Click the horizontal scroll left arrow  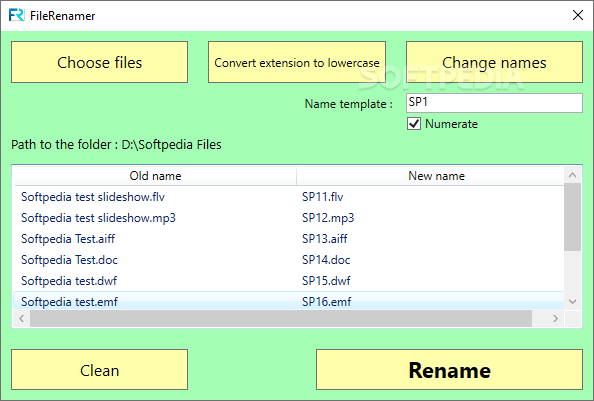[x=22, y=318]
